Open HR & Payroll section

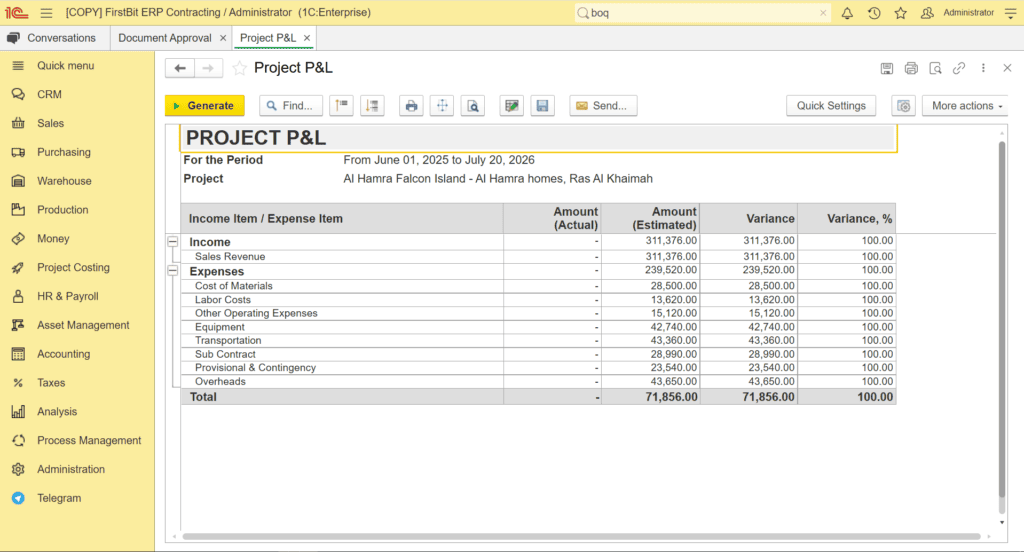tap(77, 296)
